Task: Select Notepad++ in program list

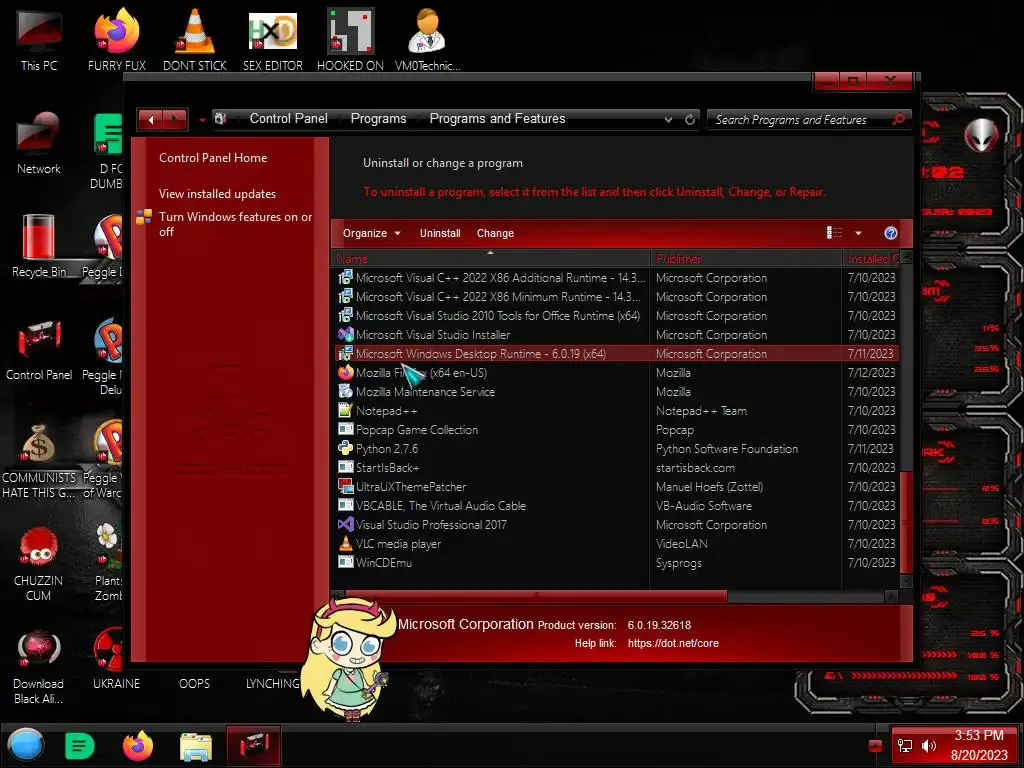Action: click(616, 411)
